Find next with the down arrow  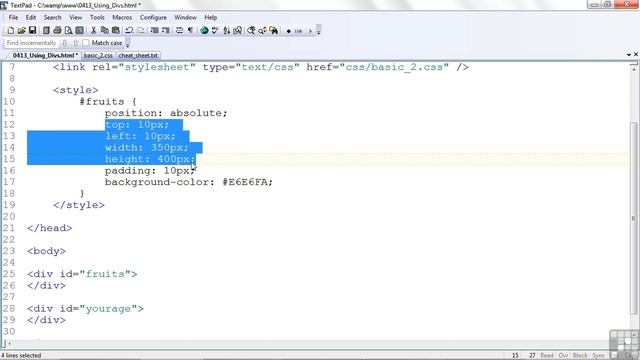[x=64, y=43]
